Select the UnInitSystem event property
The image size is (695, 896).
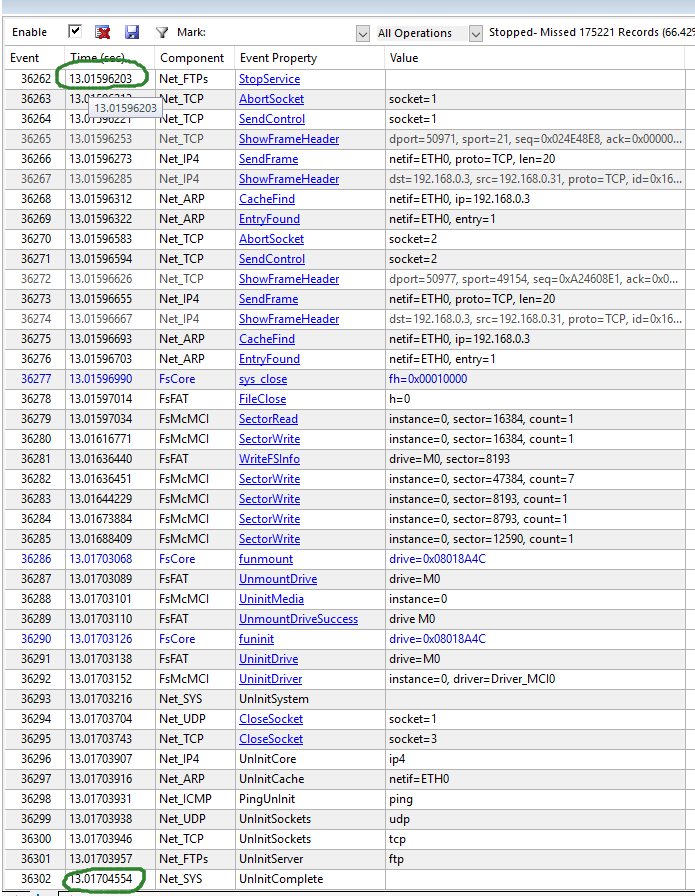click(x=274, y=699)
